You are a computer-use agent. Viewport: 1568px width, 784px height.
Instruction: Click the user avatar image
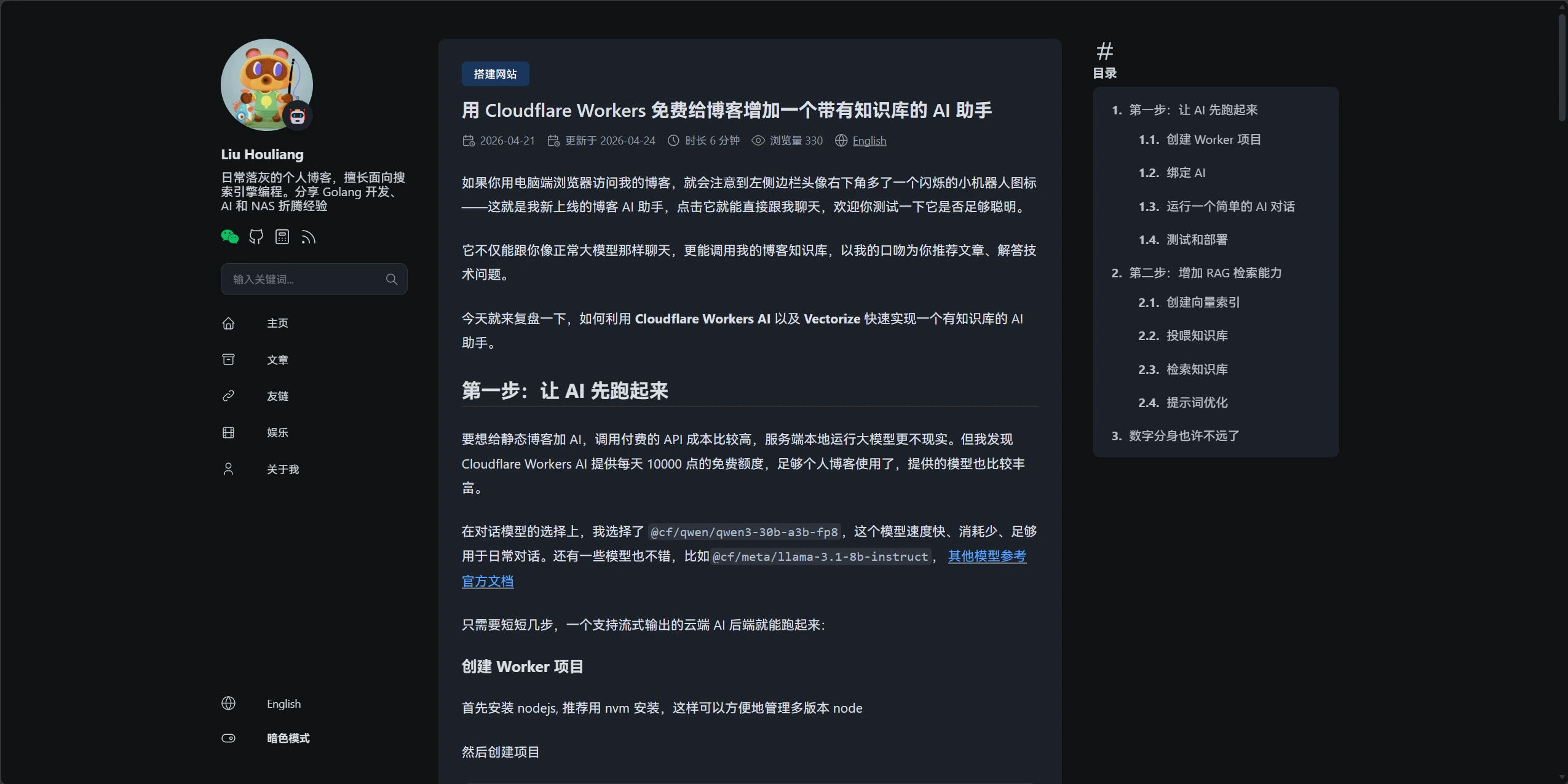(267, 85)
